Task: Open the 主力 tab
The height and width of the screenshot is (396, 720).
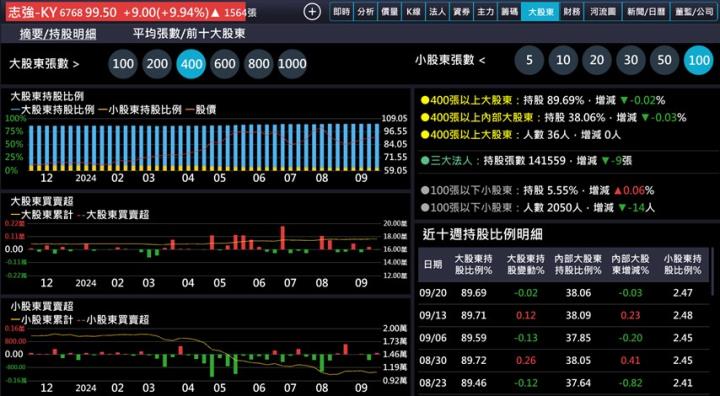Action: click(x=485, y=12)
